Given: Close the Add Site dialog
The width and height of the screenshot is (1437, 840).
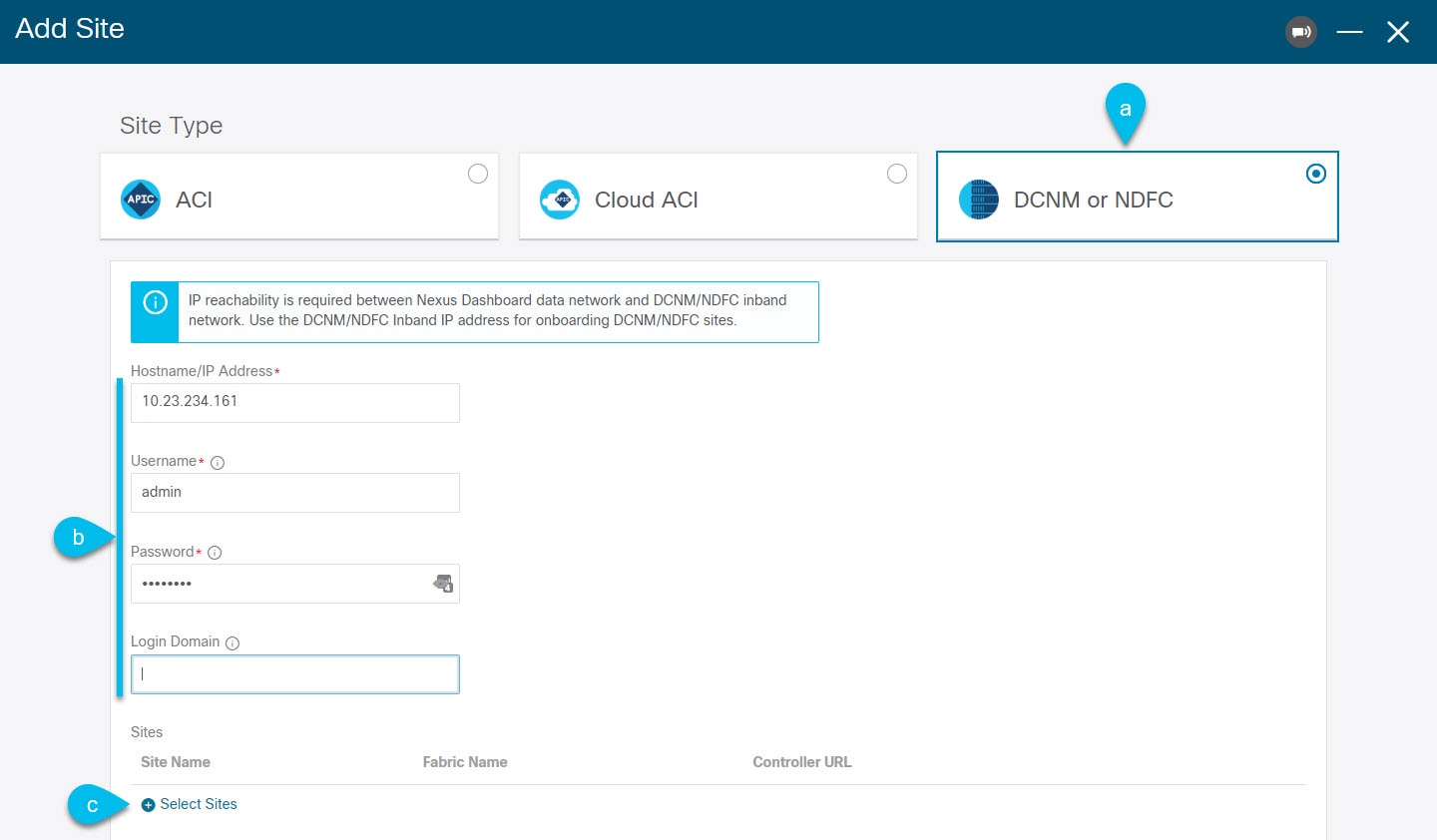Looking at the screenshot, I should click(1398, 32).
